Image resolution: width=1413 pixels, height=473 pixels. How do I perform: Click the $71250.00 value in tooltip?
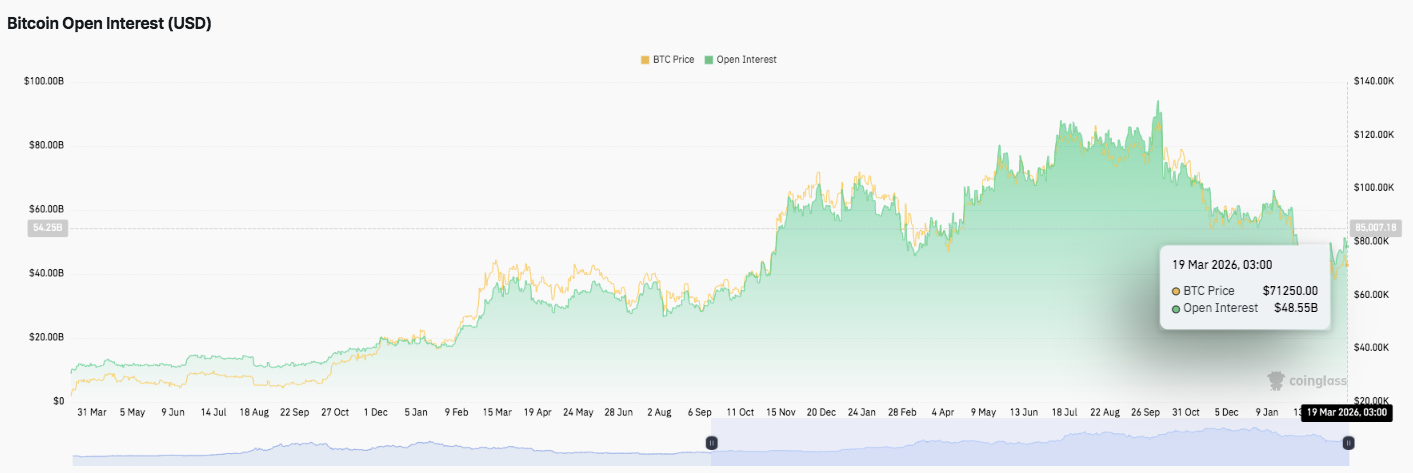[x=1290, y=291]
